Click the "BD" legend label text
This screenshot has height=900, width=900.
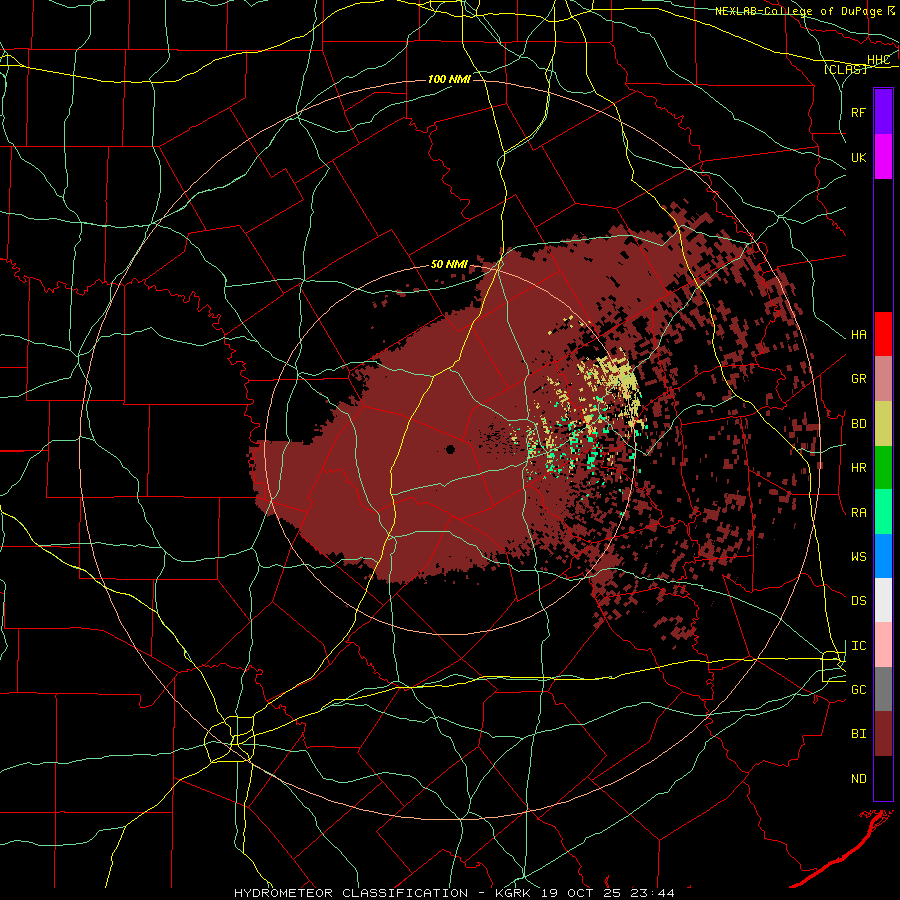pos(858,424)
